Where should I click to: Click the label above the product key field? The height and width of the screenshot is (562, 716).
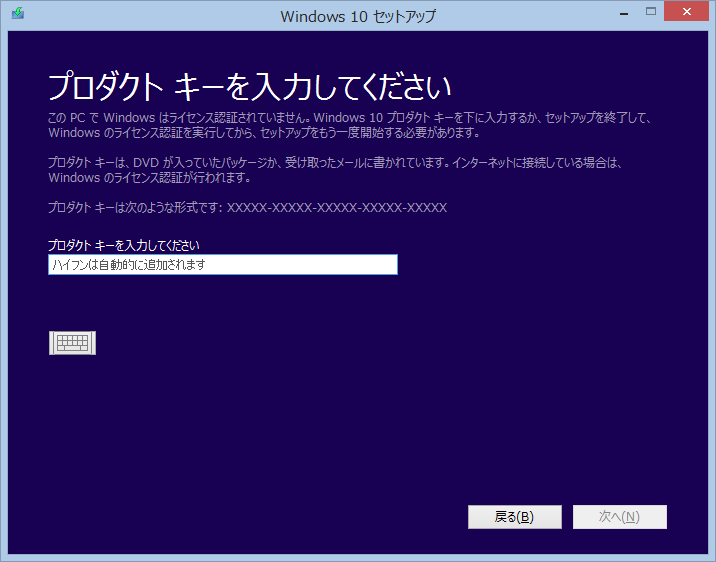pyautogui.click(x=124, y=246)
